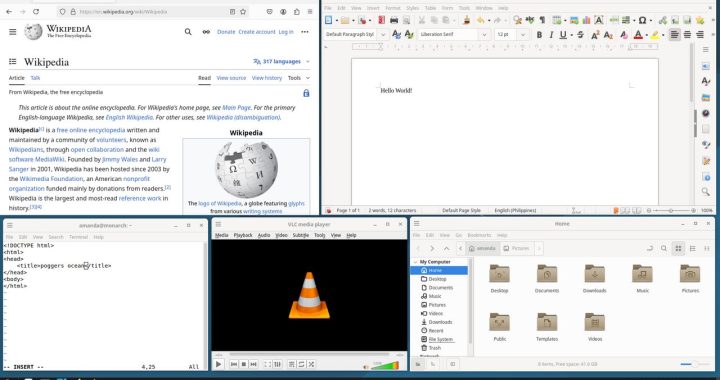Open Find & Replace in Writer toolbar
Screen dimensions: 720x380
click(x=517, y=20)
